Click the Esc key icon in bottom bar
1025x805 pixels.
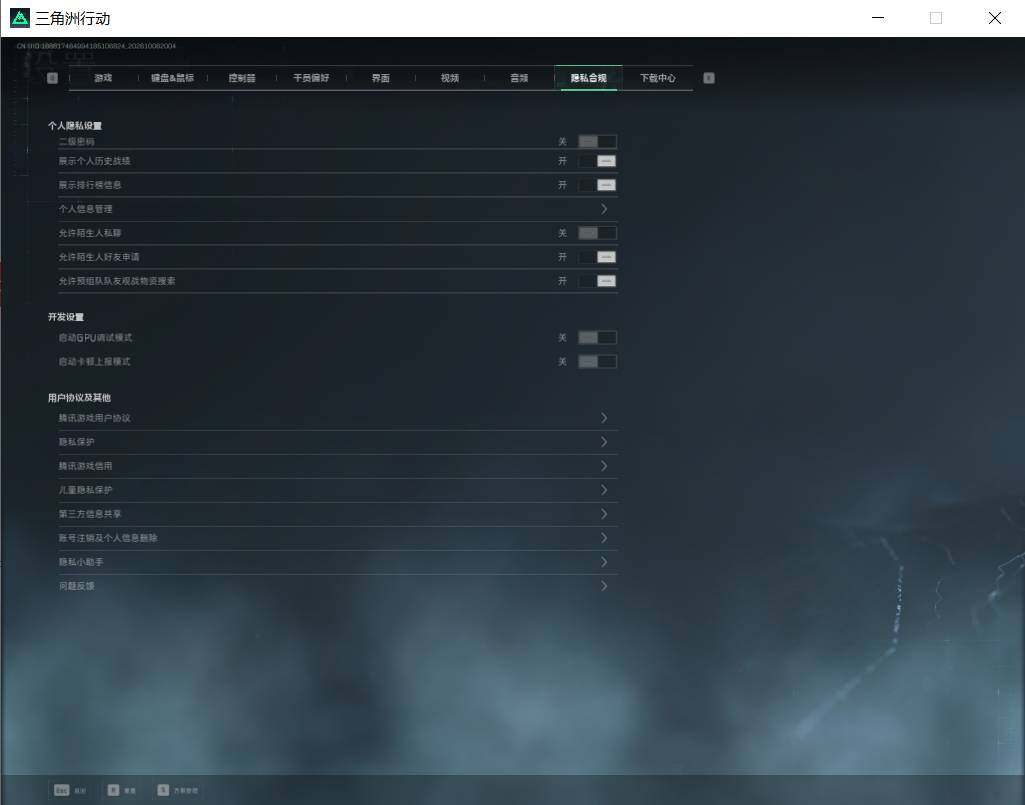point(61,790)
